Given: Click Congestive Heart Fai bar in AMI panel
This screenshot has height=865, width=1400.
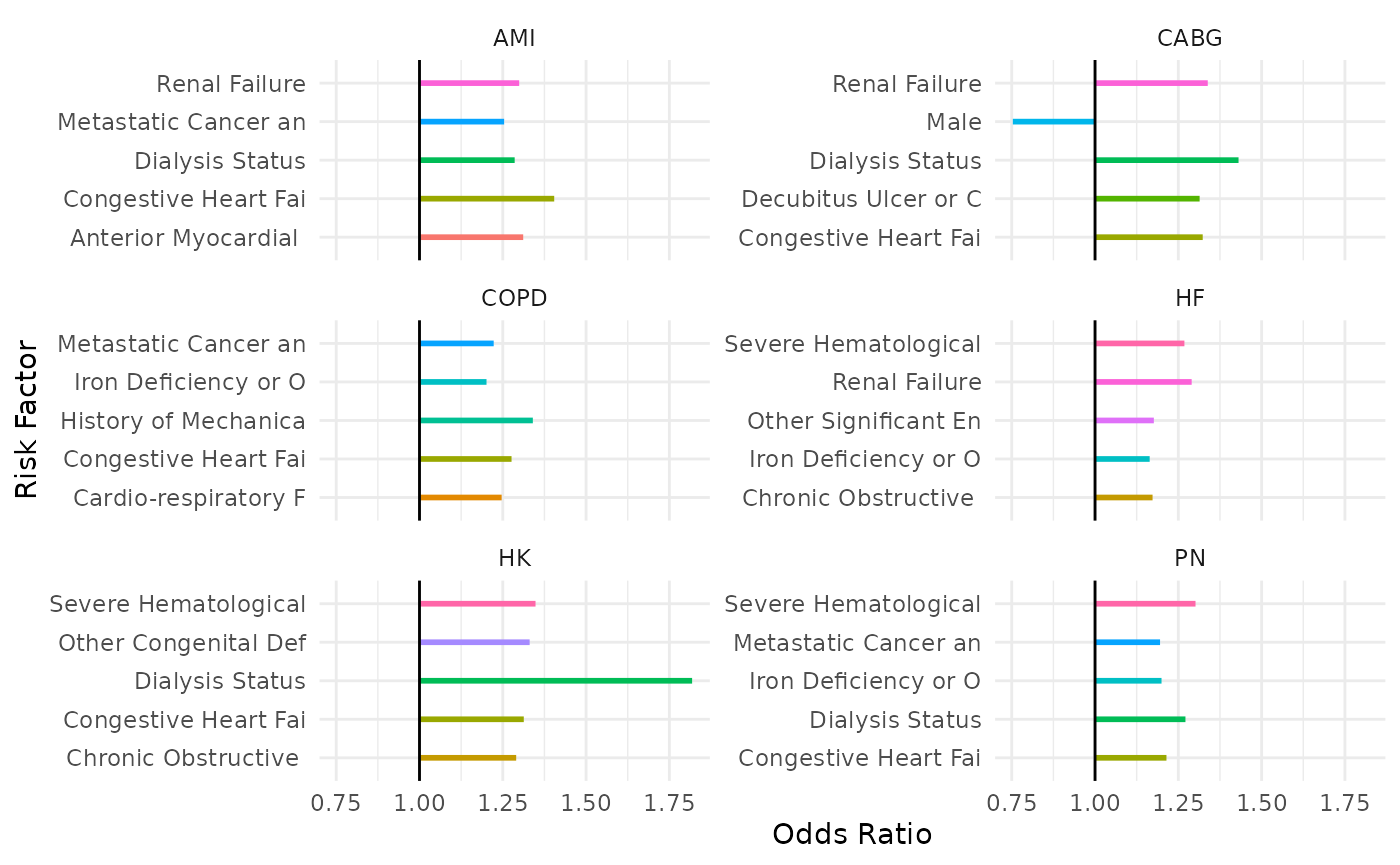Looking at the screenshot, I should click(486, 199).
